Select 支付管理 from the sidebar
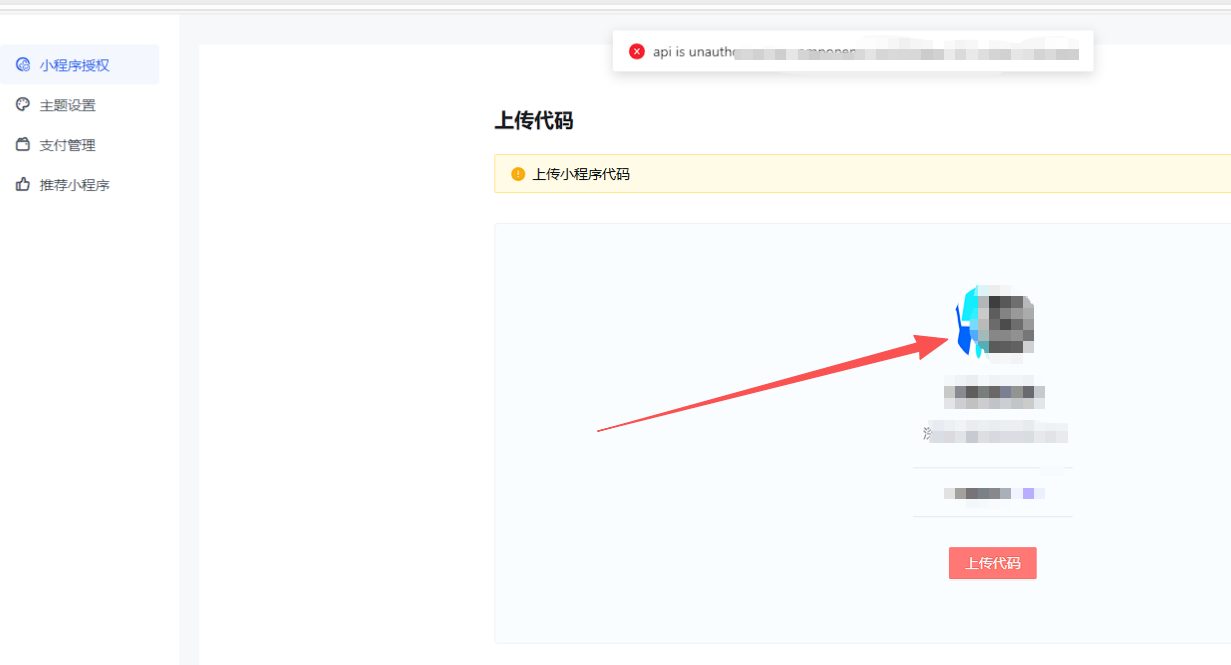1231x665 pixels. [x=67, y=145]
